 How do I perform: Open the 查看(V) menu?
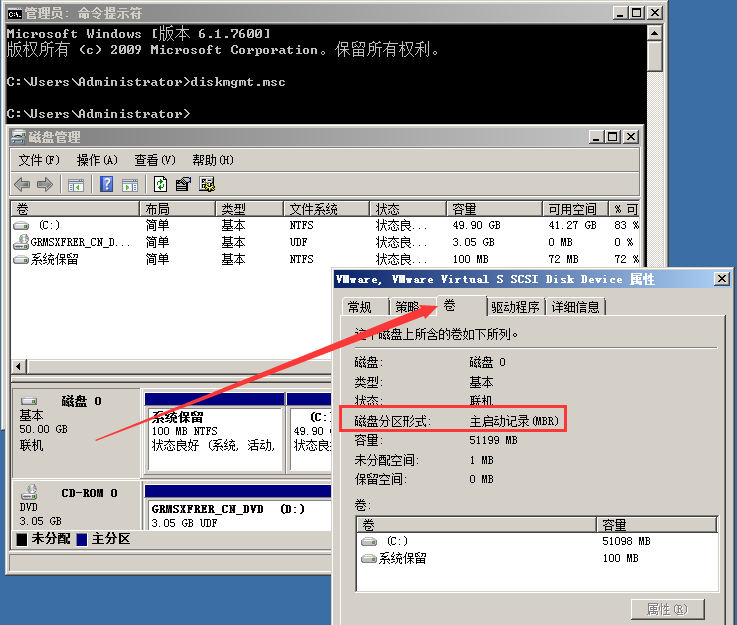coord(155,160)
